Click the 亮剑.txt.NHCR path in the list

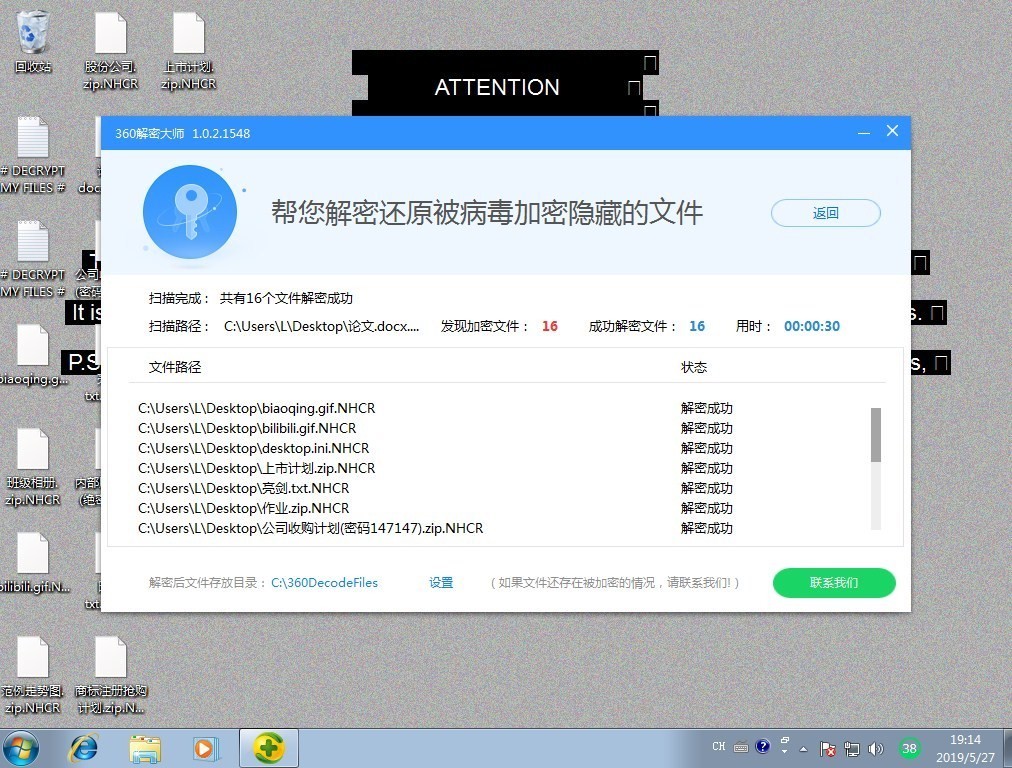(x=243, y=488)
